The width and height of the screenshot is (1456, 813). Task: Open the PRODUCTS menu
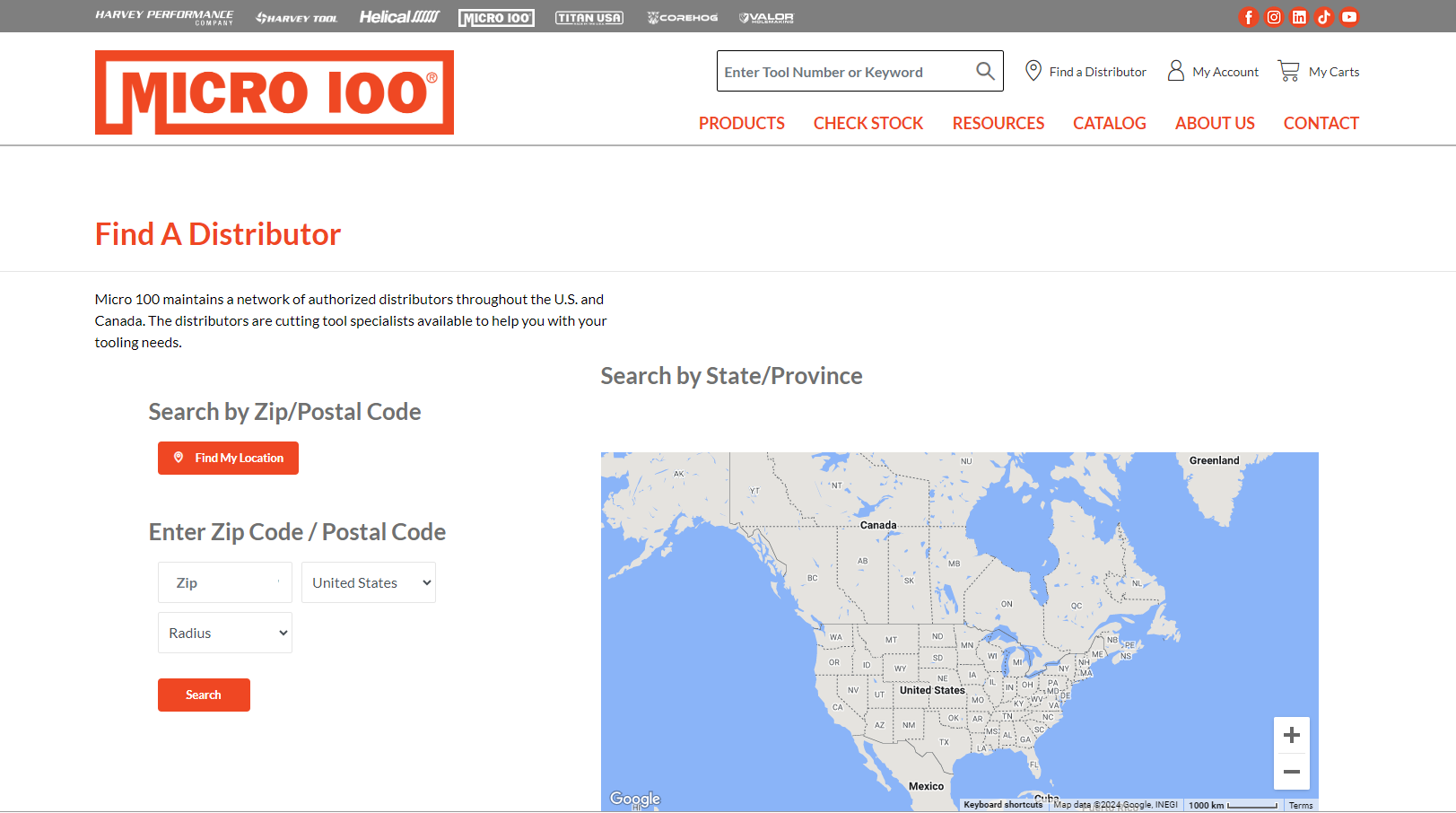coord(741,124)
